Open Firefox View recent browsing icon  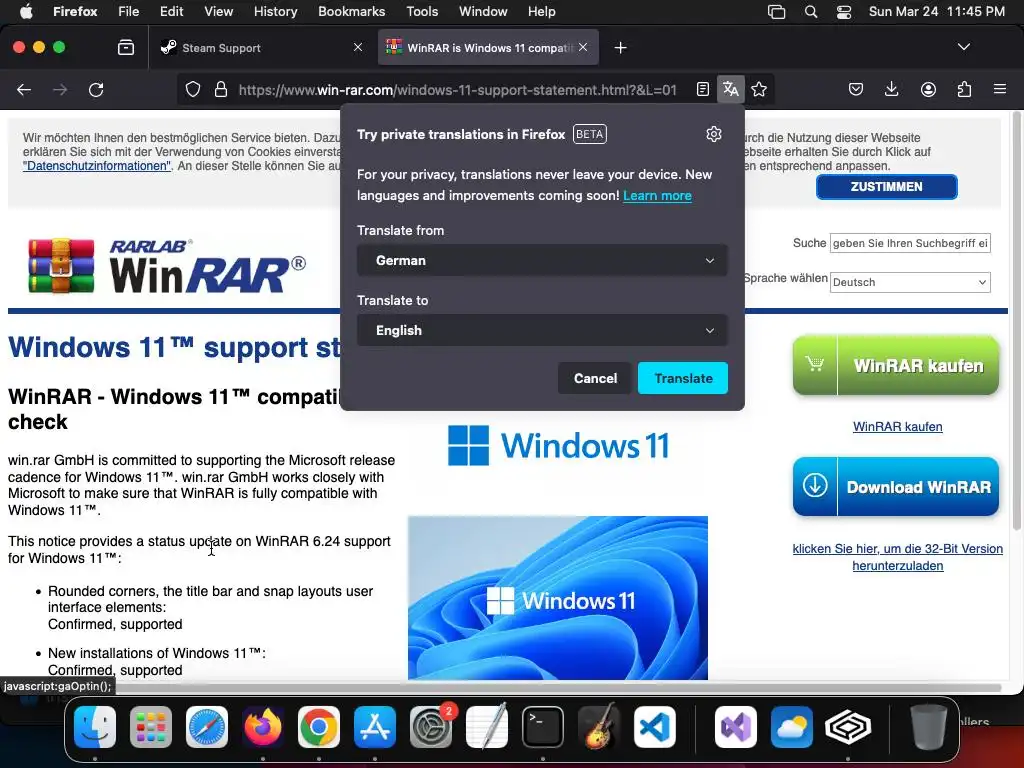pos(126,48)
